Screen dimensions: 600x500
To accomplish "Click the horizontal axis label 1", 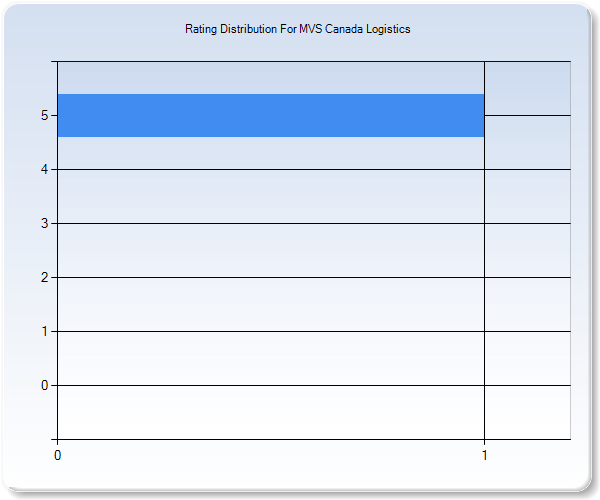I will pyautogui.click(x=485, y=454).
